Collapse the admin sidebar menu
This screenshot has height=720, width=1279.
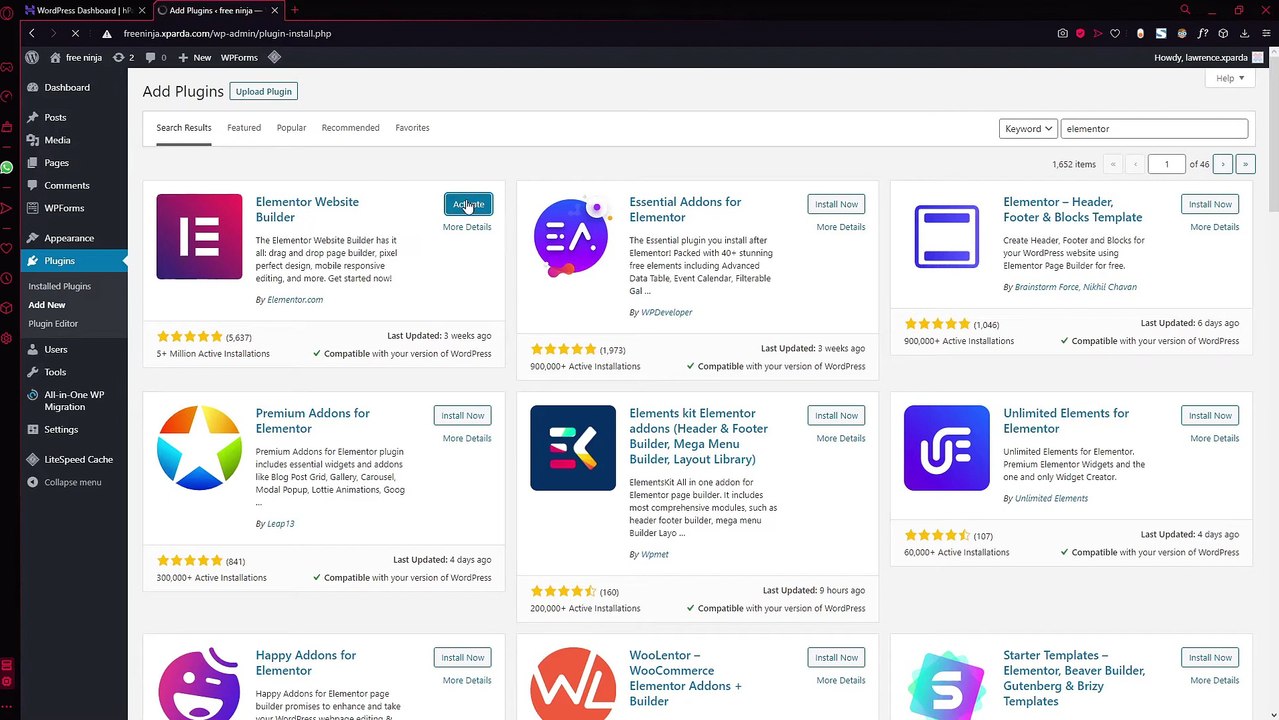tap(75, 482)
